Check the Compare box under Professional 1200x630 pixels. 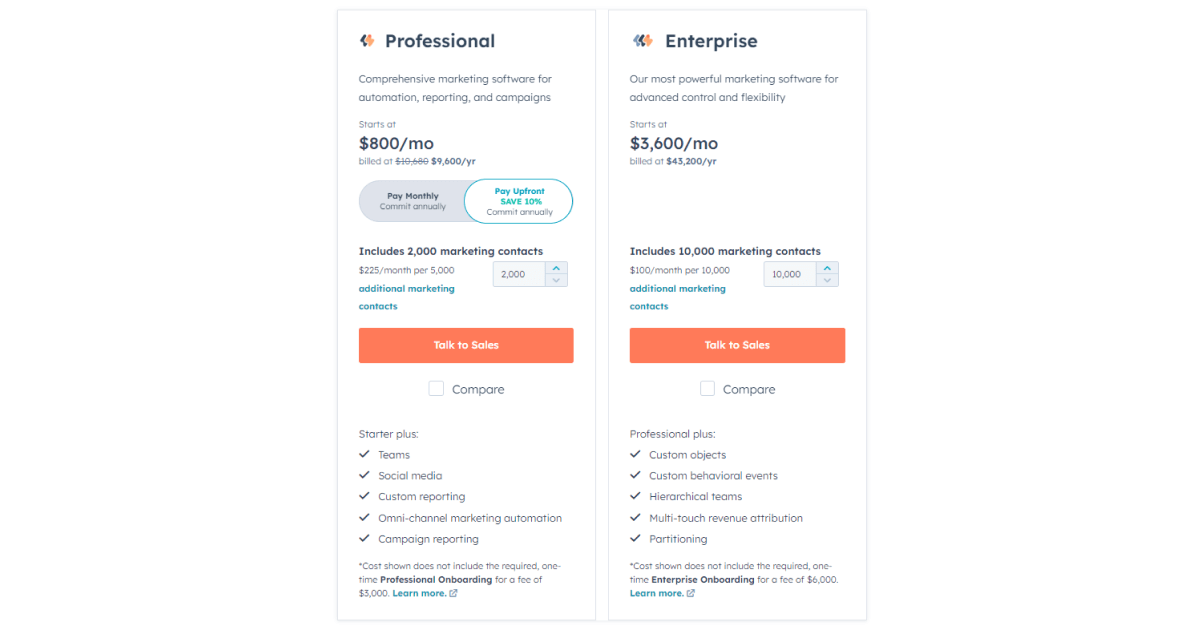click(437, 389)
